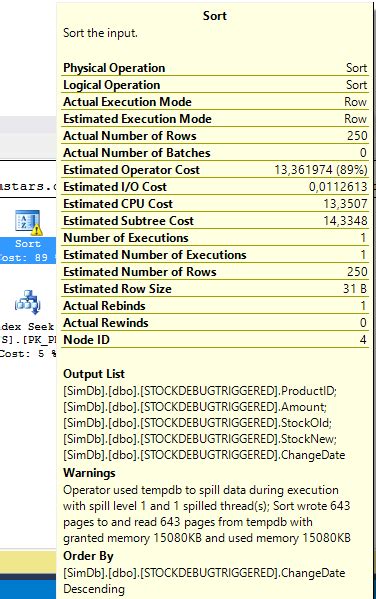Click the Estimated Operator Cost label
Viewport: 376px width, 599px height.
pyautogui.click(x=131, y=170)
